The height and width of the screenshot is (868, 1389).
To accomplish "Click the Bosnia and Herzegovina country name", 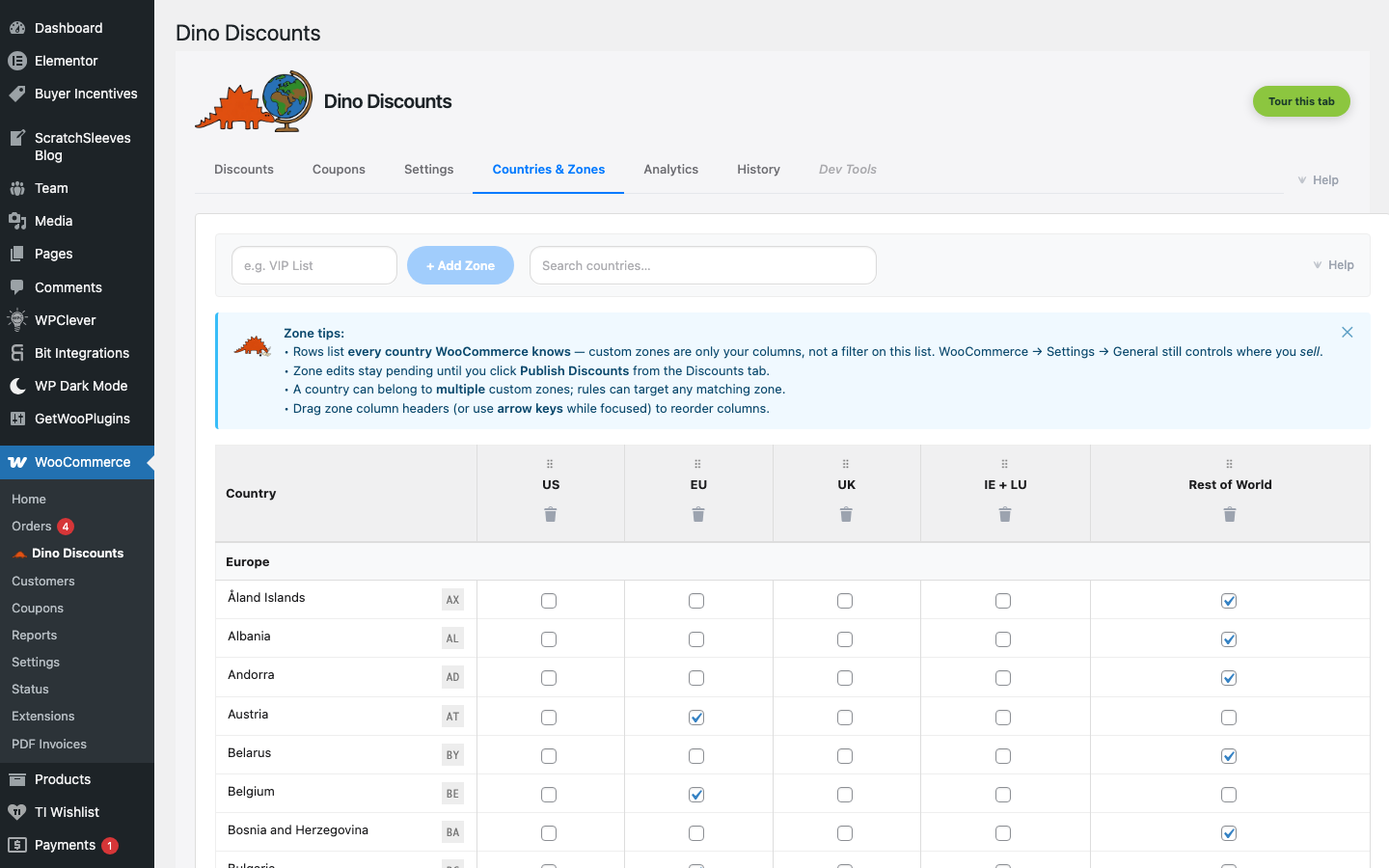I will 298,830.
